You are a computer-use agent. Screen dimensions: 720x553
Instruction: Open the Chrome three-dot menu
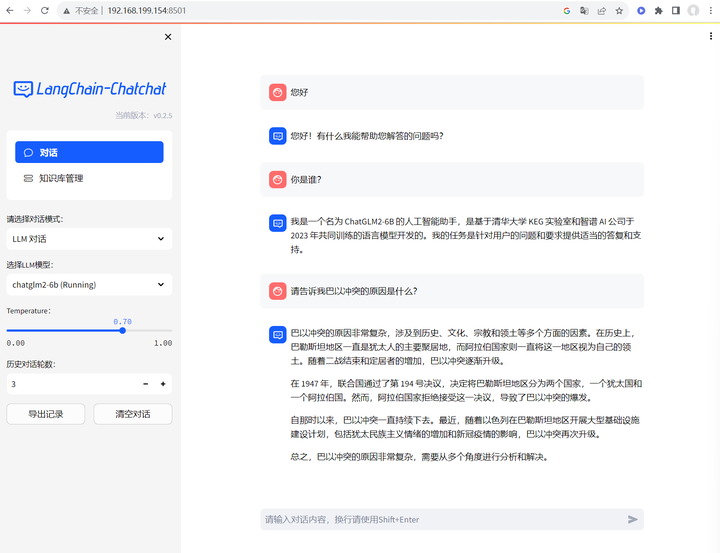pos(710,11)
